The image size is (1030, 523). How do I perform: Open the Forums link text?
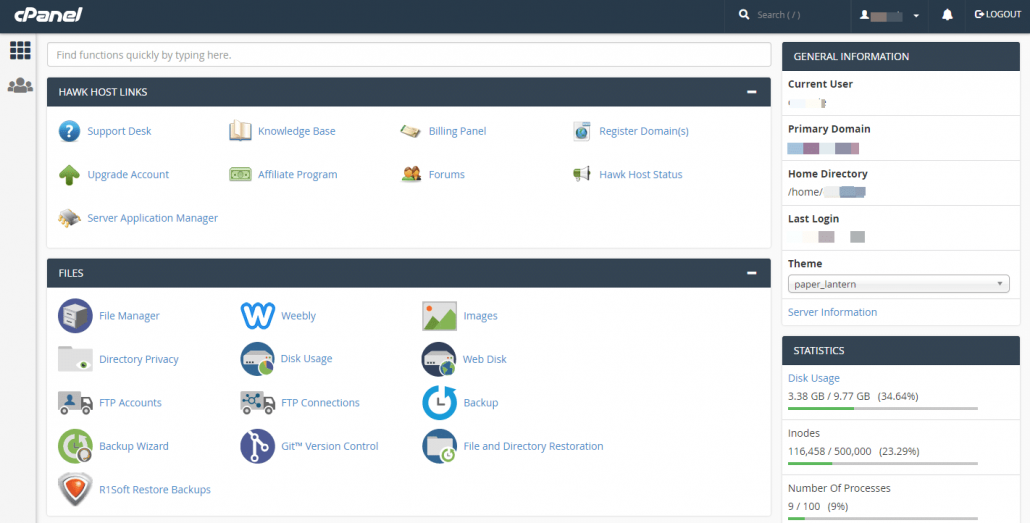point(447,175)
